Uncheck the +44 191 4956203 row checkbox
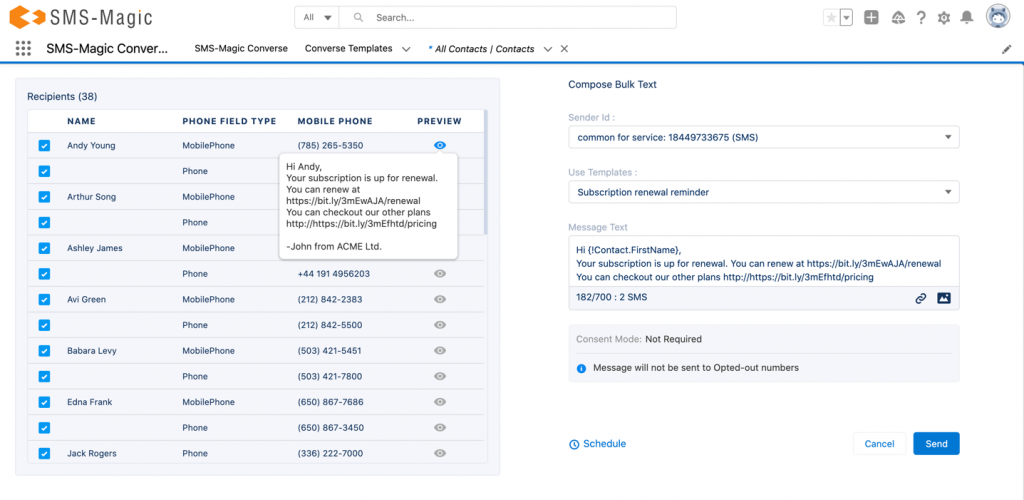Viewport: 1024px width, 500px height. coord(44,273)
